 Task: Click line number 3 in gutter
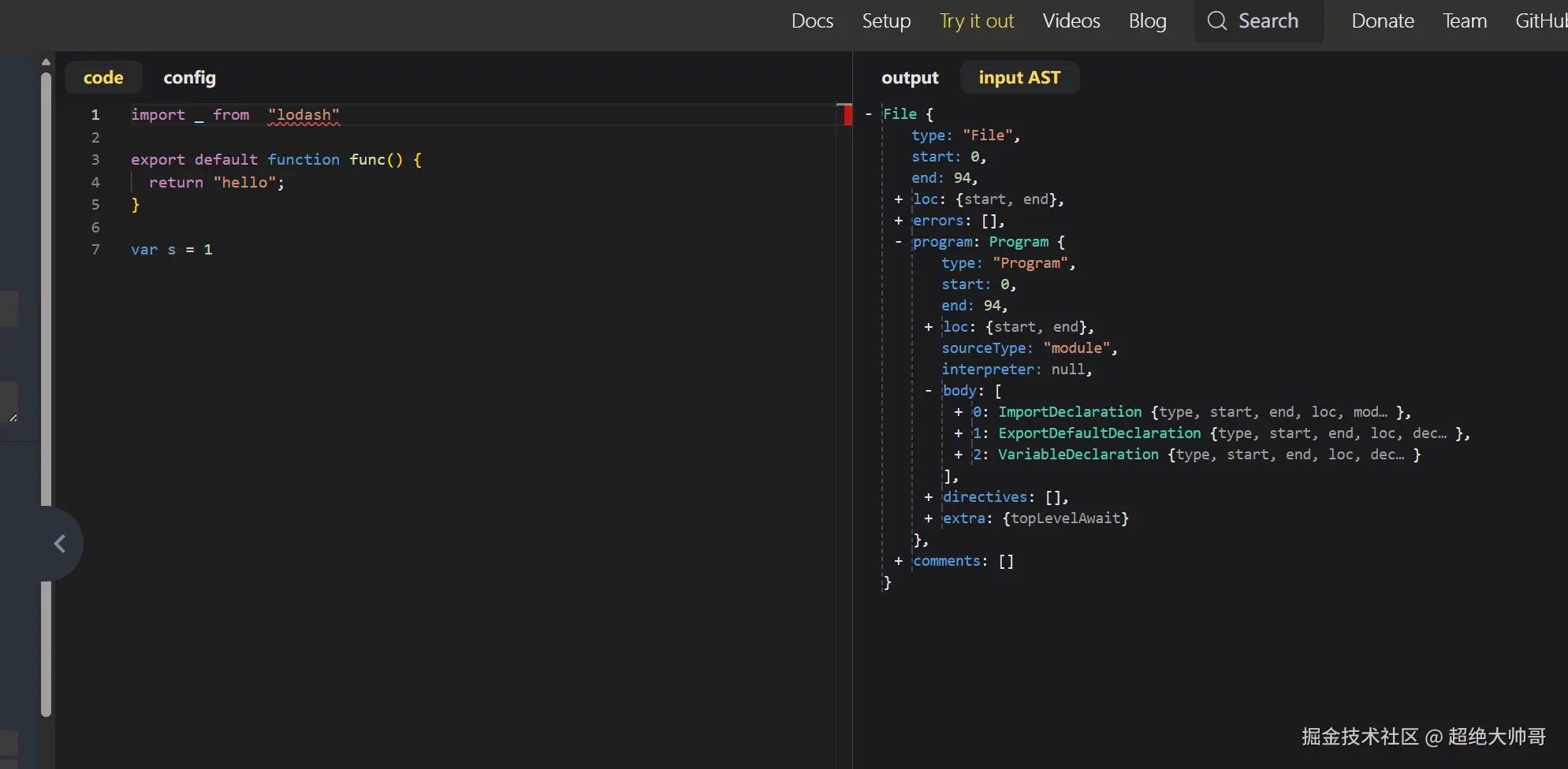point(95,160)
